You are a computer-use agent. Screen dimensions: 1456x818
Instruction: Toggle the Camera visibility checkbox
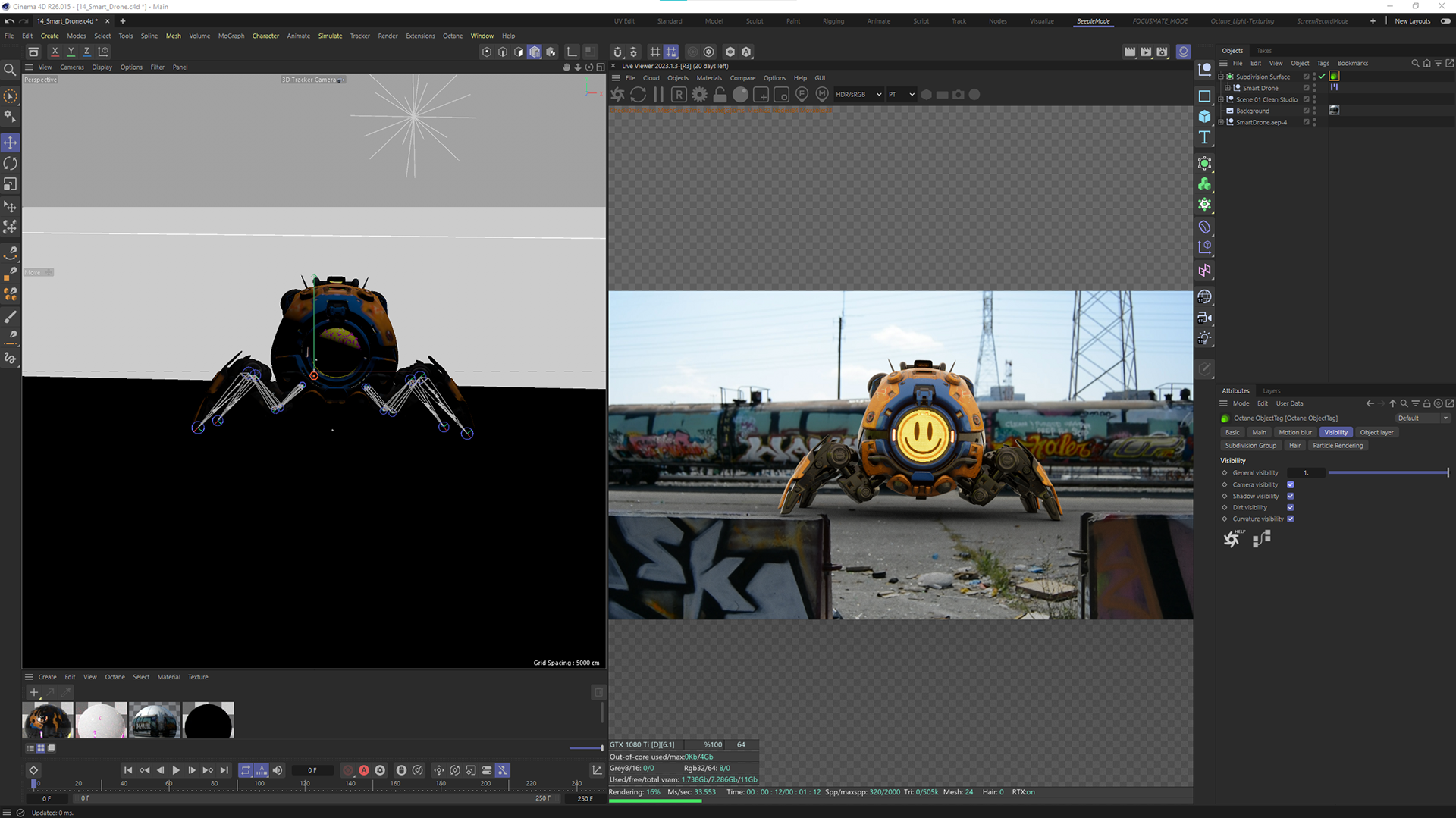click(1290, 485)
